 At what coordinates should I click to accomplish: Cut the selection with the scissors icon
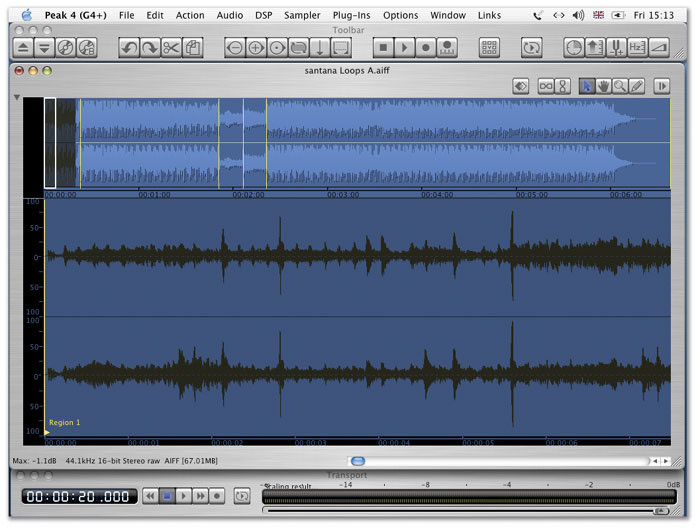click(171, 48)
